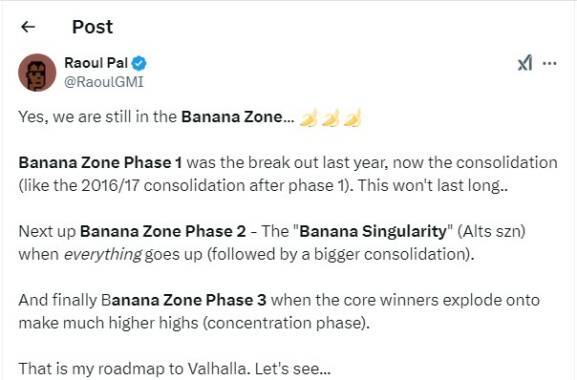577x380 pixels.
Task: Click the first banana emoji
Action: coord(308,118)
